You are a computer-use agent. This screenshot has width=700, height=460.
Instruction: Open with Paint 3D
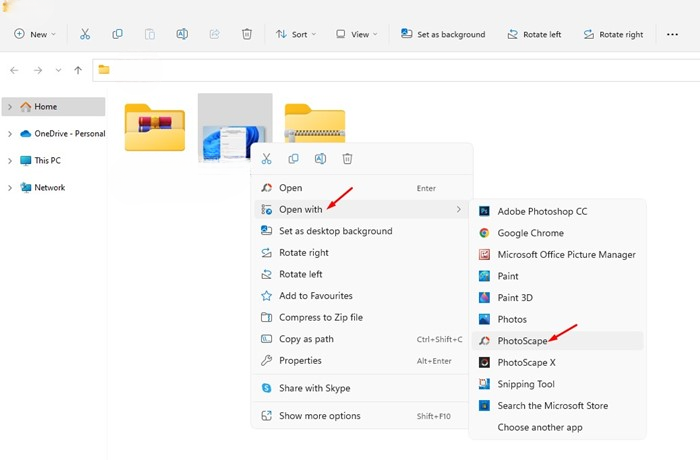point(557,297)
